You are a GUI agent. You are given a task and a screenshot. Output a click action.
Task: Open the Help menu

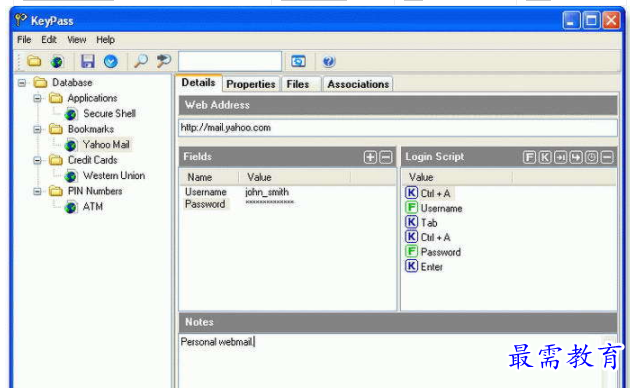pyautogui.click(x=105, y=40)
